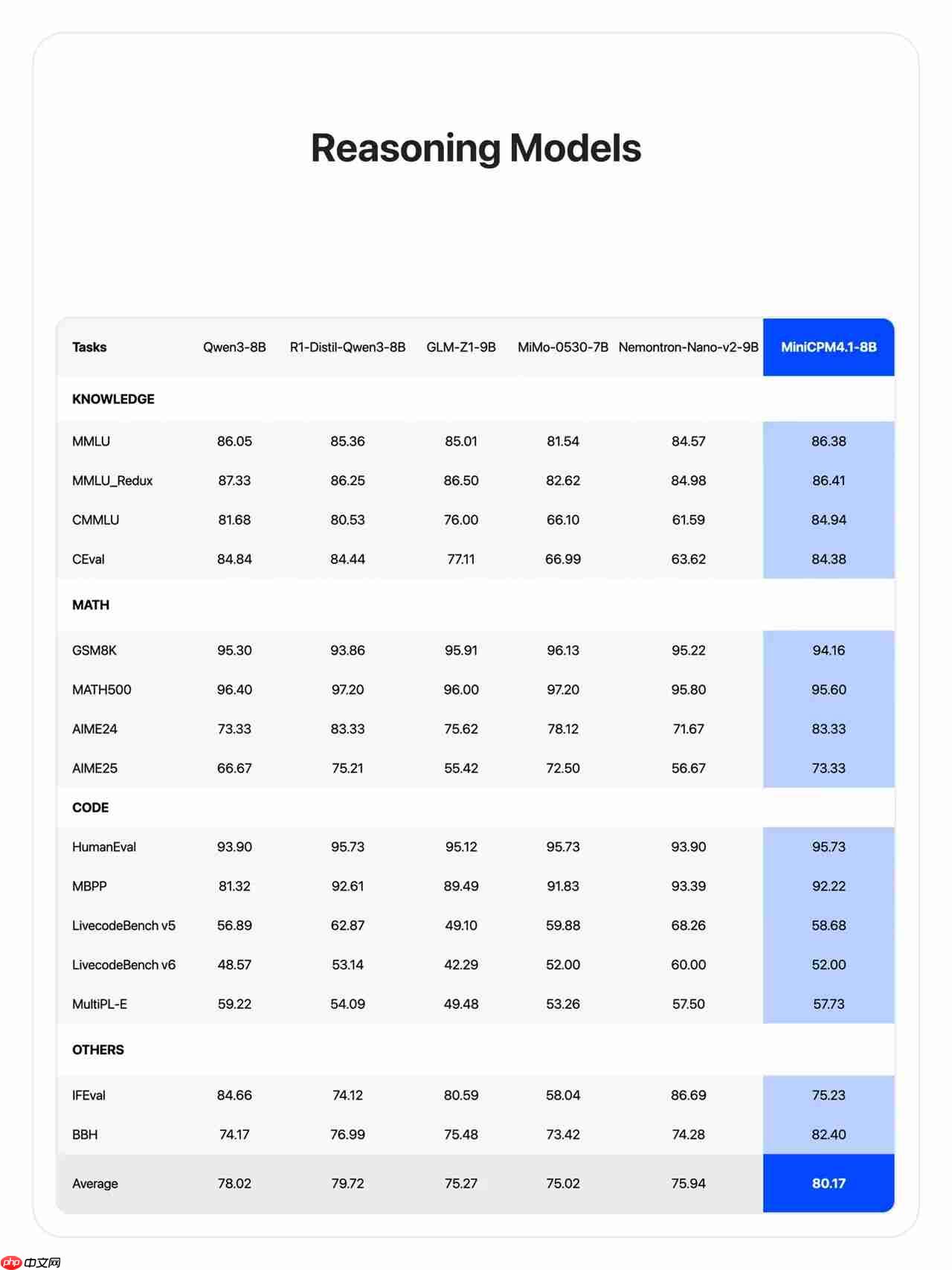Select the KNOWLEDGE section heading

(113, 400)
